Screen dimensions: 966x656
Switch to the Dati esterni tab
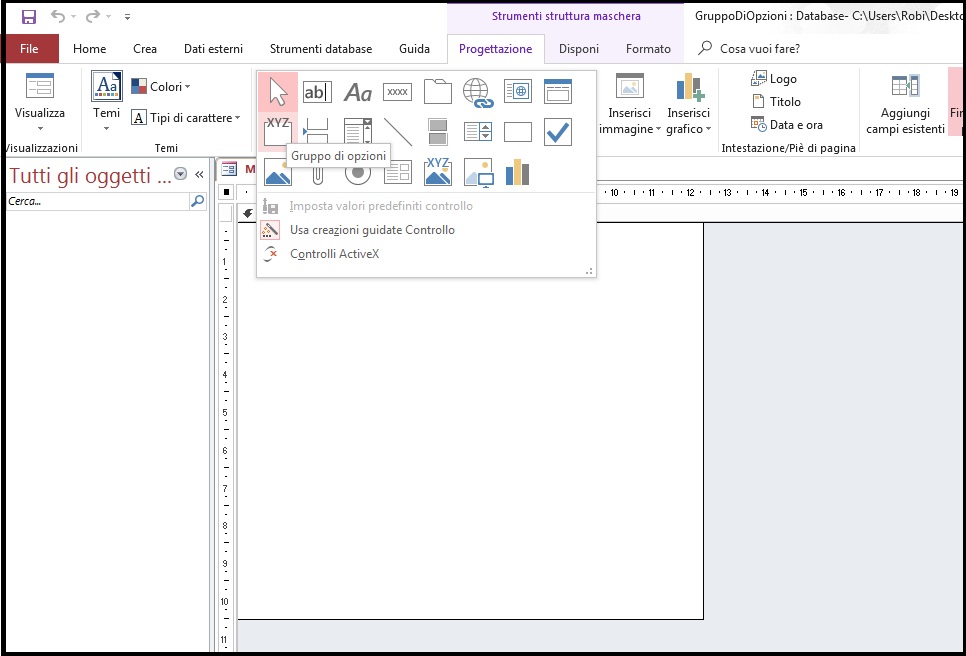[213, 49]
